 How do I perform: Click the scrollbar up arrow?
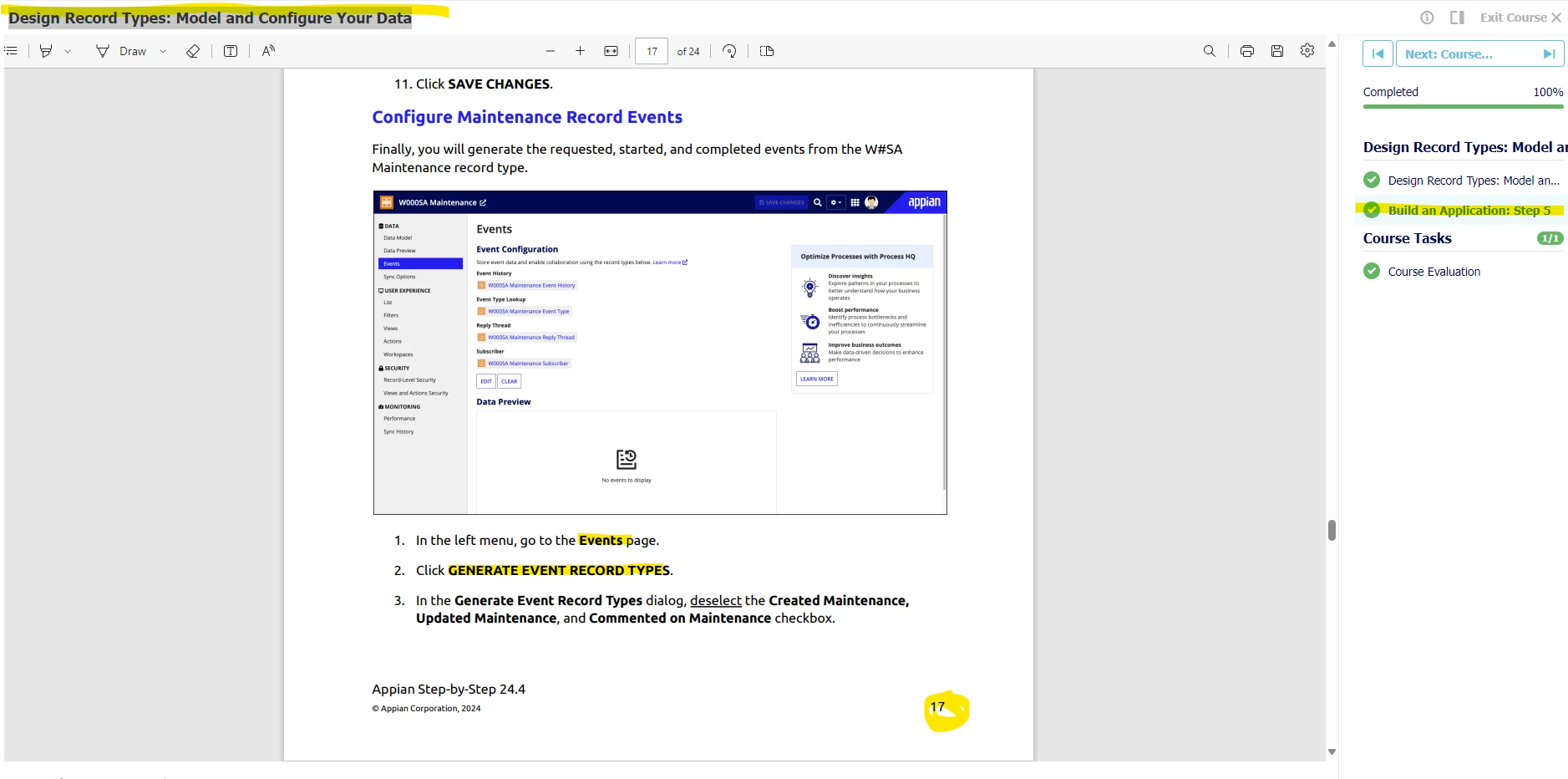click(x=1332, y=43)
